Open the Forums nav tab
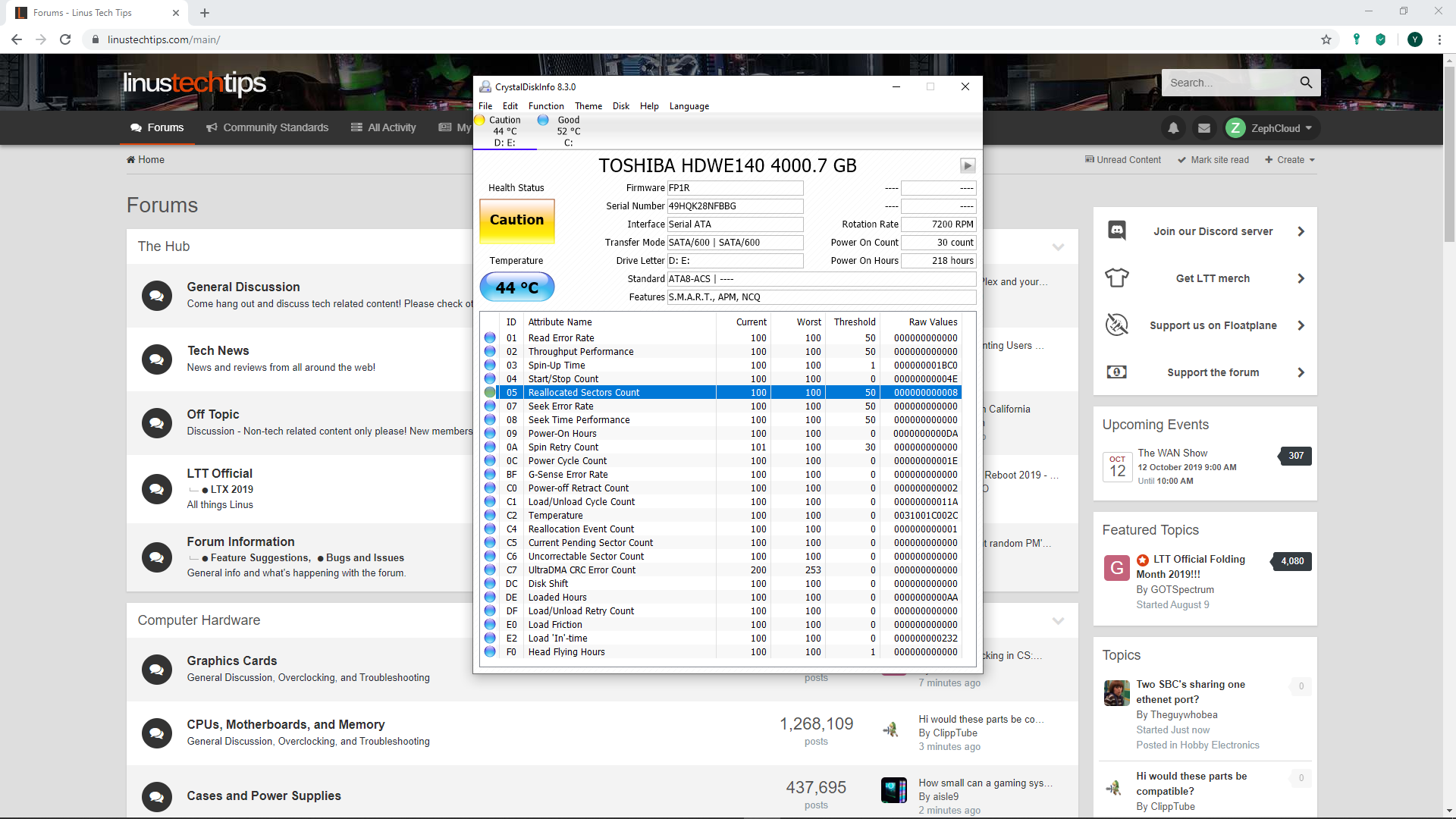The height and width of the screenshot is (819, 1456). 157,127
